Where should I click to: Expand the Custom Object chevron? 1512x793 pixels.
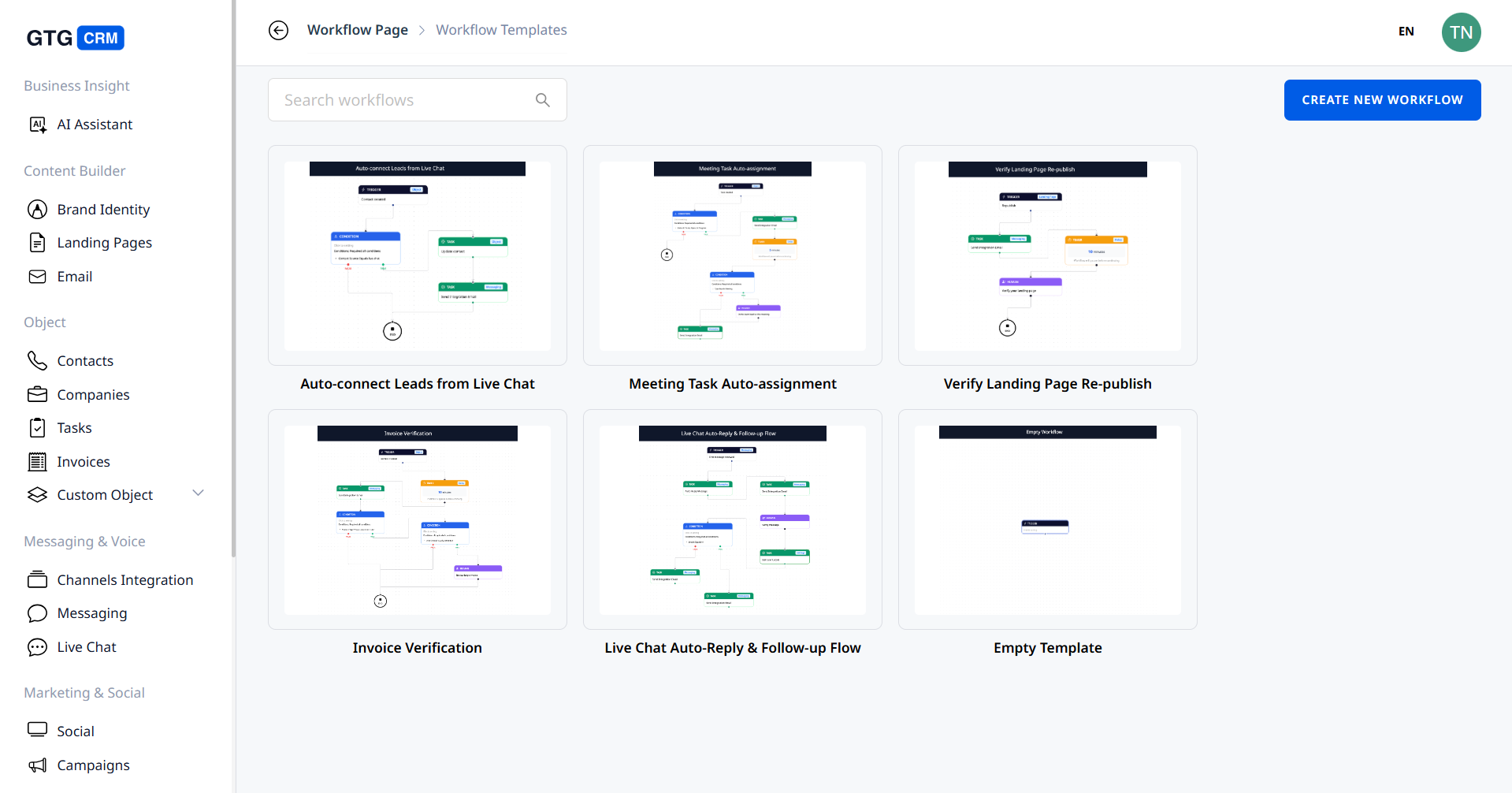(x=198, y=493)
